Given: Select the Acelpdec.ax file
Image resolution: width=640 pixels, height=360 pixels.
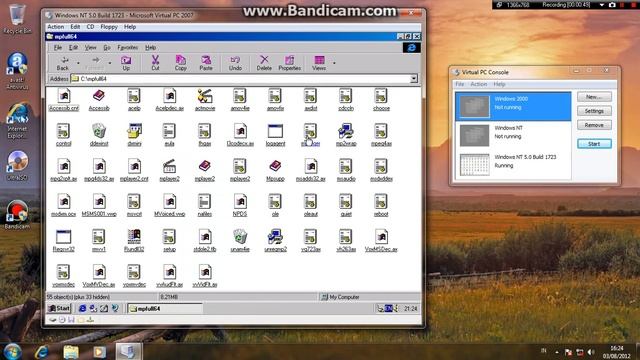Looking at the screenshot, I should [169, 100].
